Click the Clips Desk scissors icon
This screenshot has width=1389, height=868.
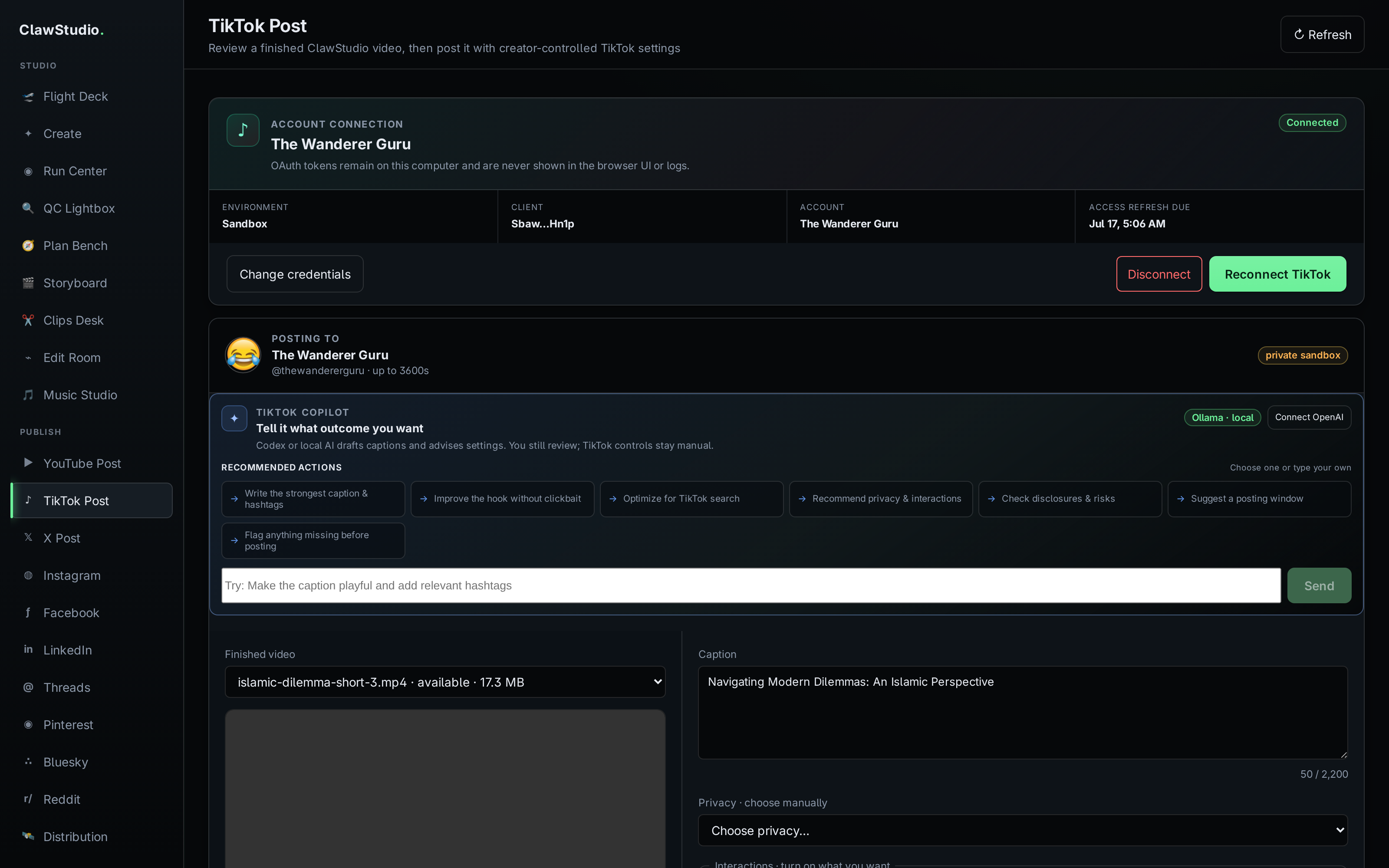click(28, 320)
